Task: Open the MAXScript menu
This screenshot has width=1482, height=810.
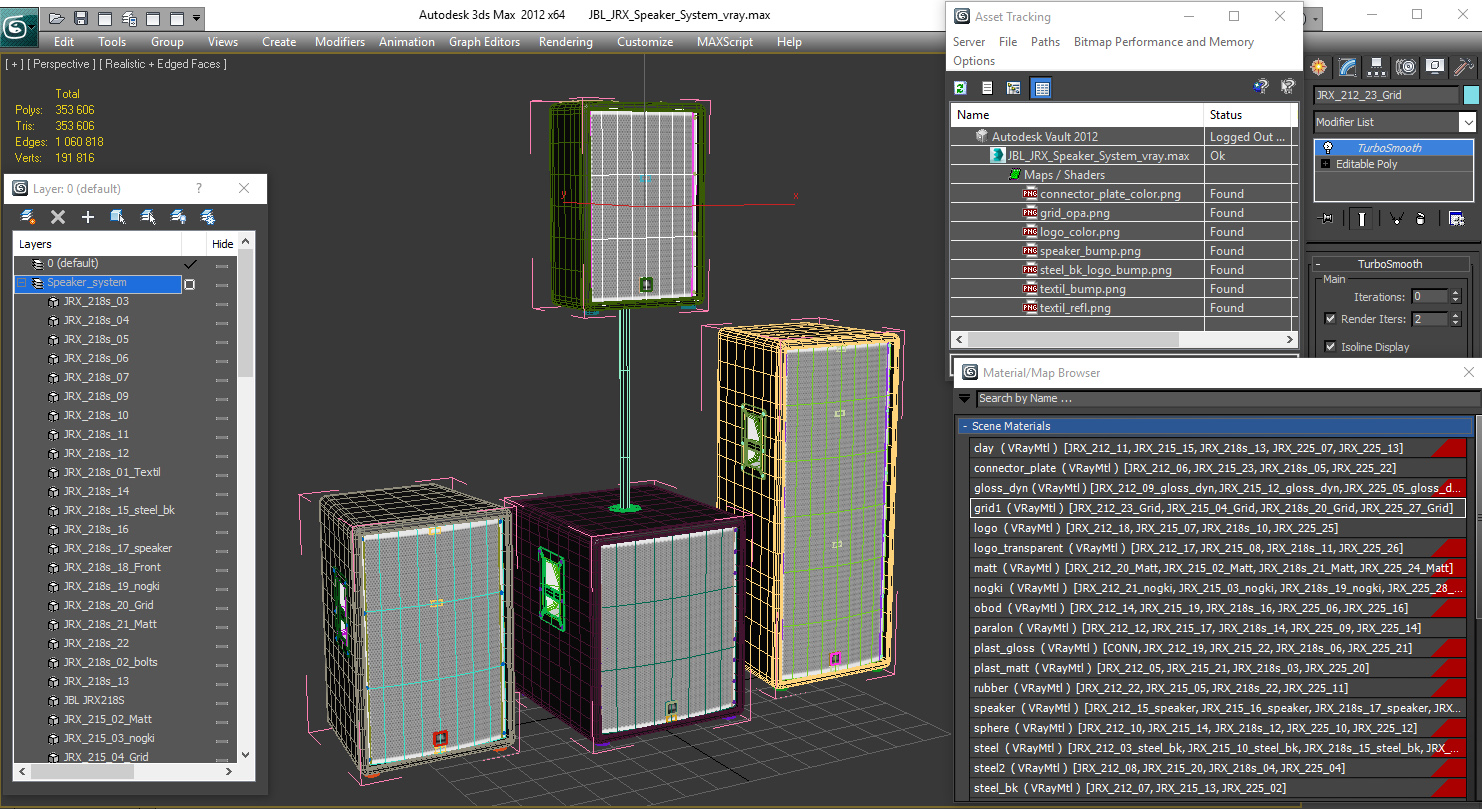Action: tap(725, 42)
